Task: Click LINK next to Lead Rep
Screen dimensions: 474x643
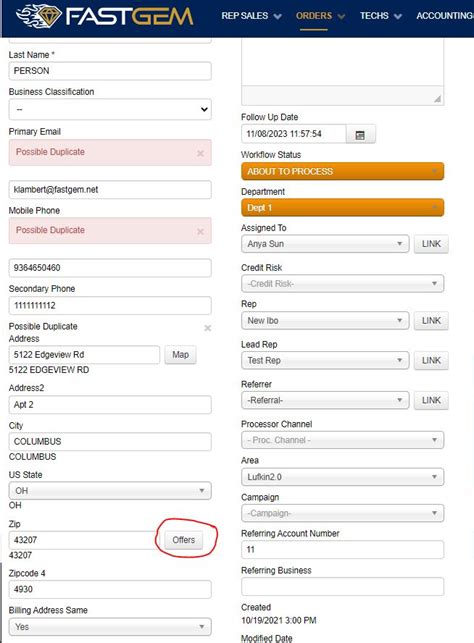Action: [431, 360]
